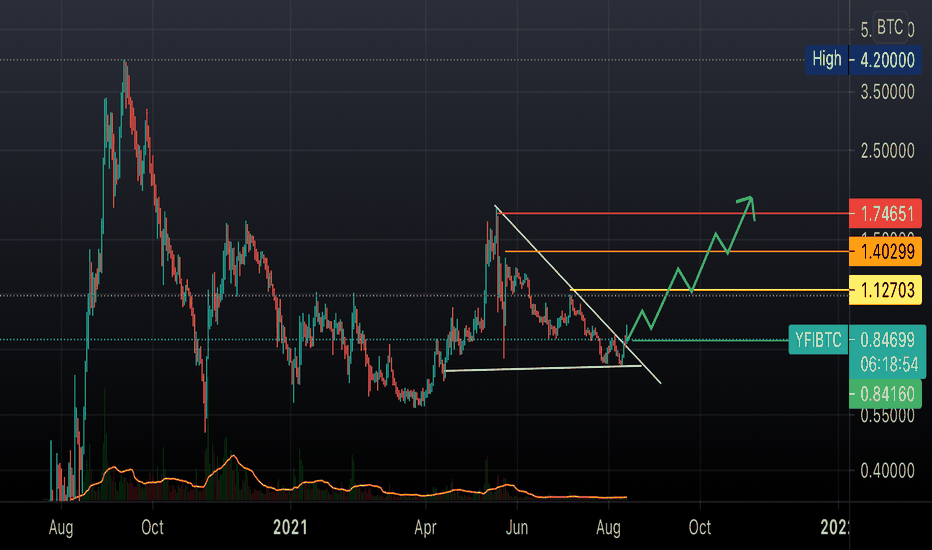Image resolution: width=932 pixels, height=550 pixels.
Task: Select the orange 1.40299 price label
Action: tap(886, 252)
